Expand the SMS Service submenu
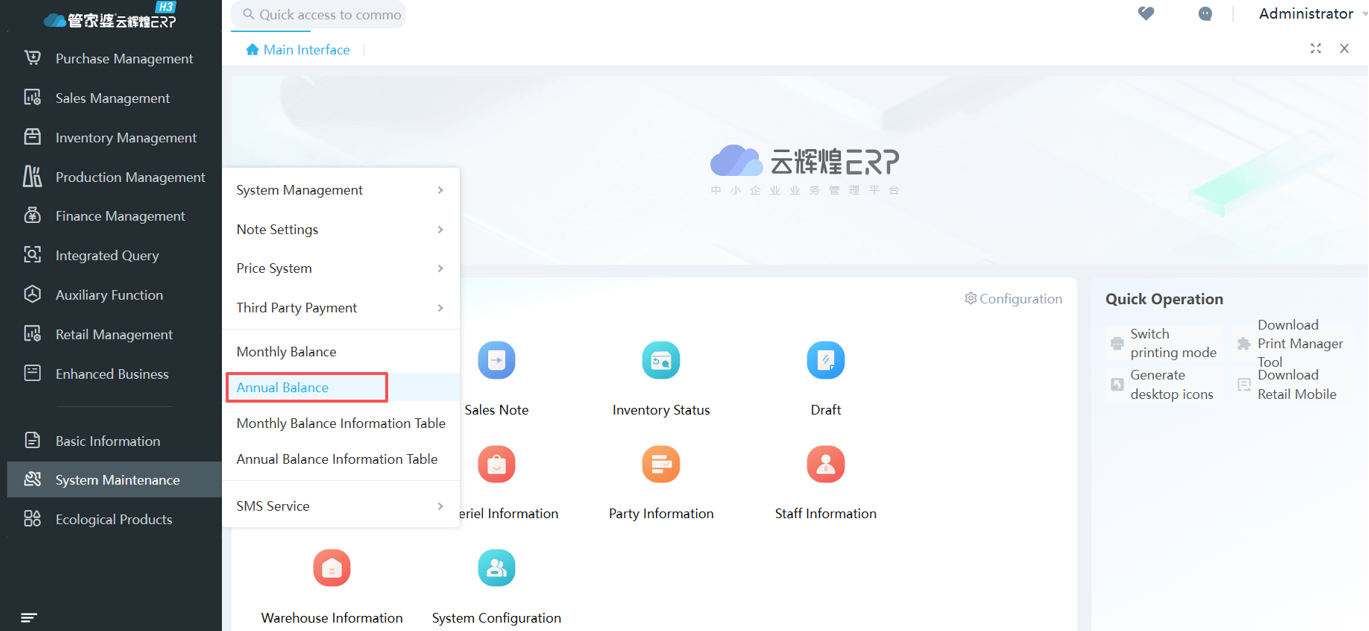The height and width of the screenshot is (631, 1369). pyautogui.click(x=340, y=506)
